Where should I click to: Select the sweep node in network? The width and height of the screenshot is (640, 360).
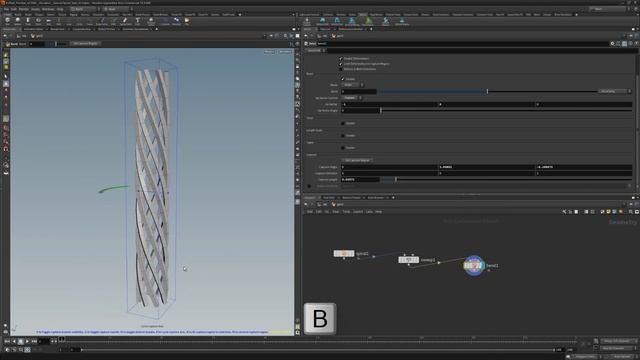click(409, 260)
